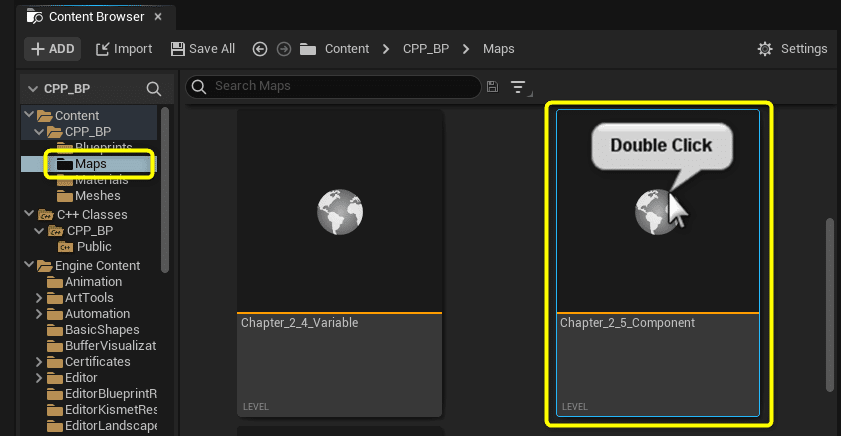The image size is (841, 436).
Task: Select CPP_BP in the breadcrumb path
Action: click(x=426, y=49)
